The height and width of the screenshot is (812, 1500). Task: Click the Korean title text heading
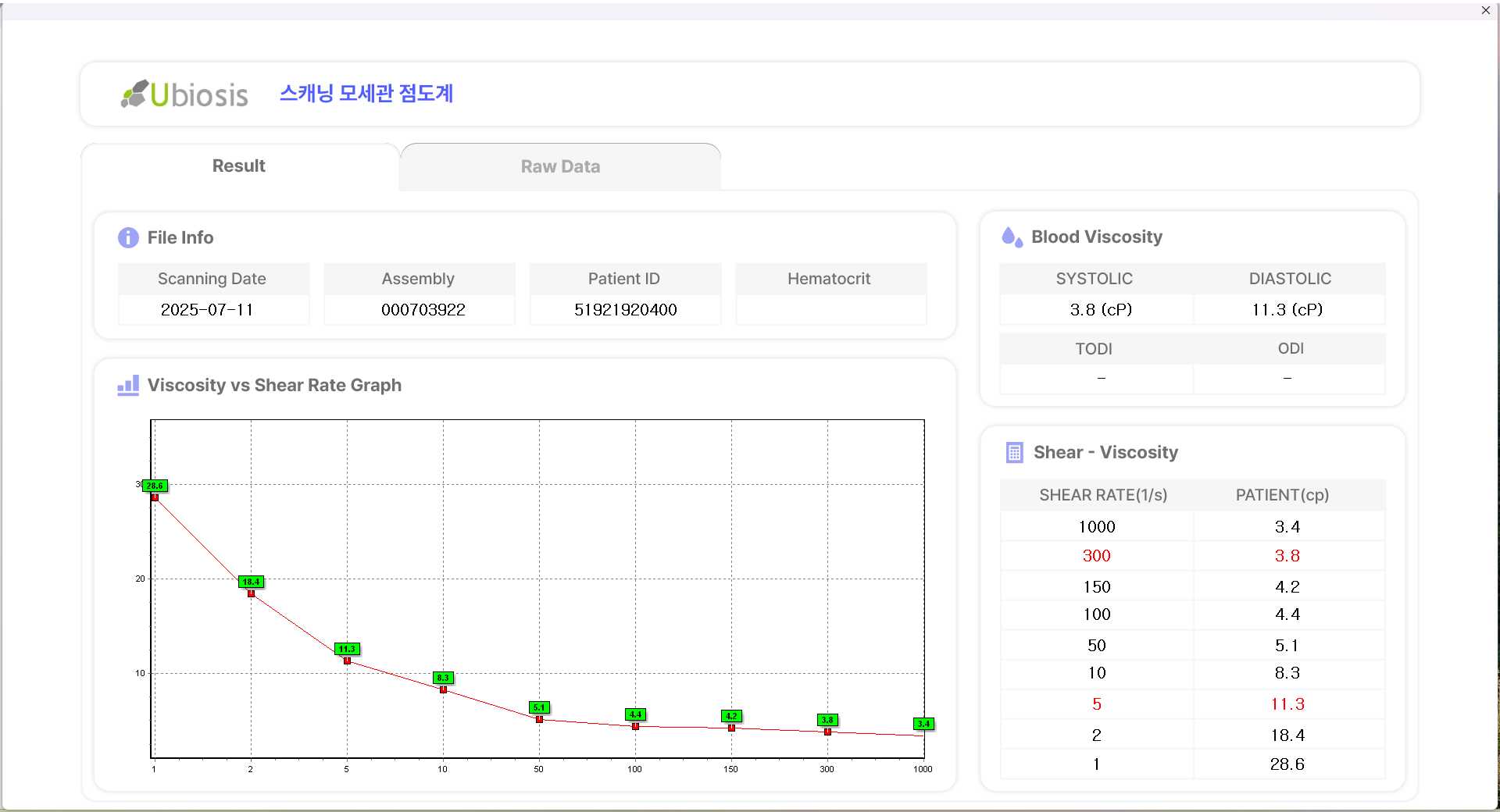coord(366,94)
